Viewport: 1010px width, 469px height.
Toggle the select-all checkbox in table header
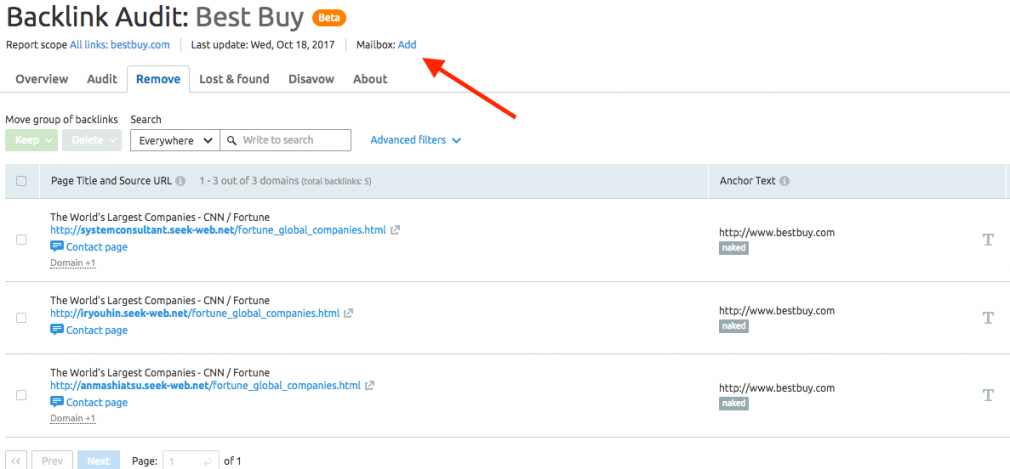pos(21,181)
